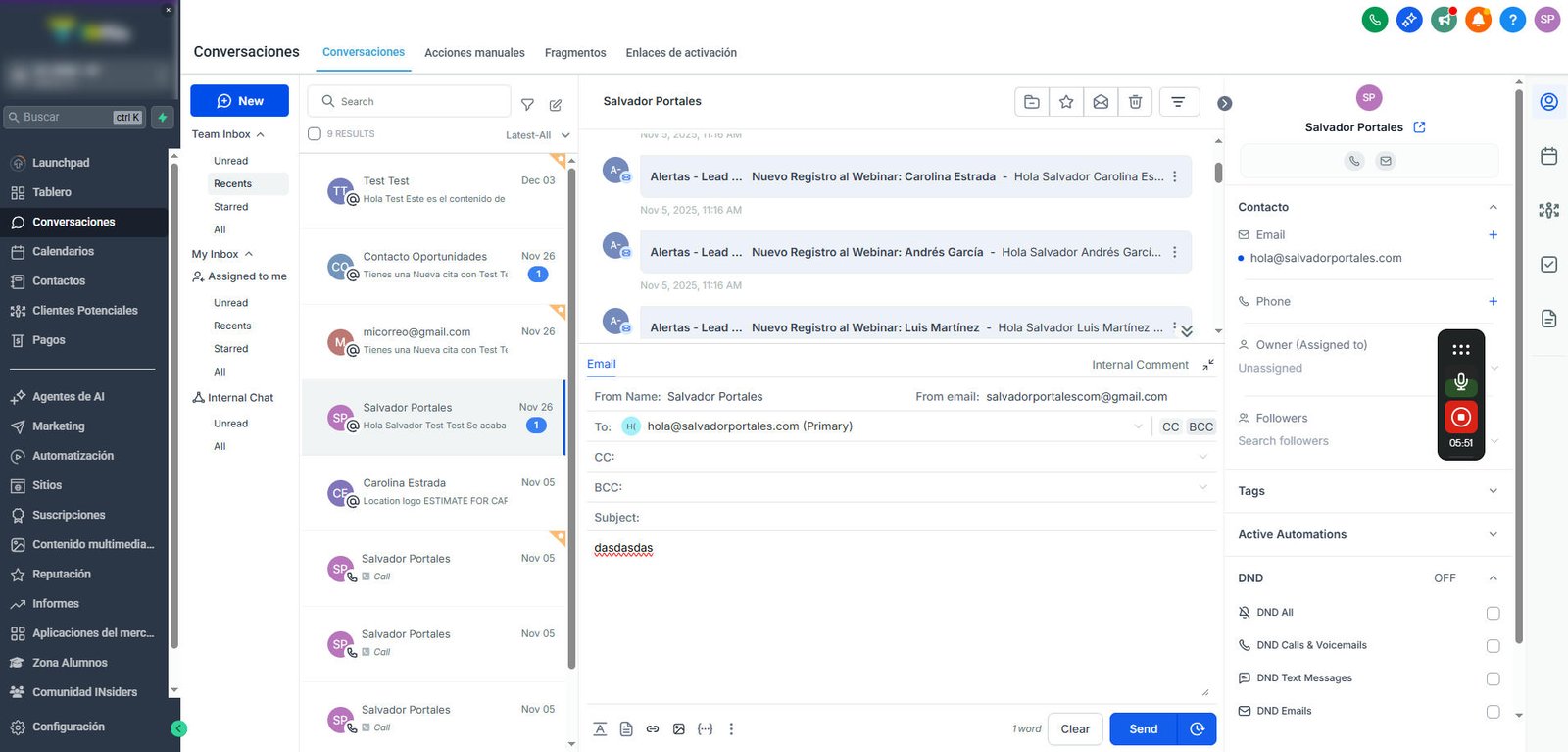1568x752 pixels.
Task: Click the insert image icon in email toolbar
Action: (x=679, y=729)
